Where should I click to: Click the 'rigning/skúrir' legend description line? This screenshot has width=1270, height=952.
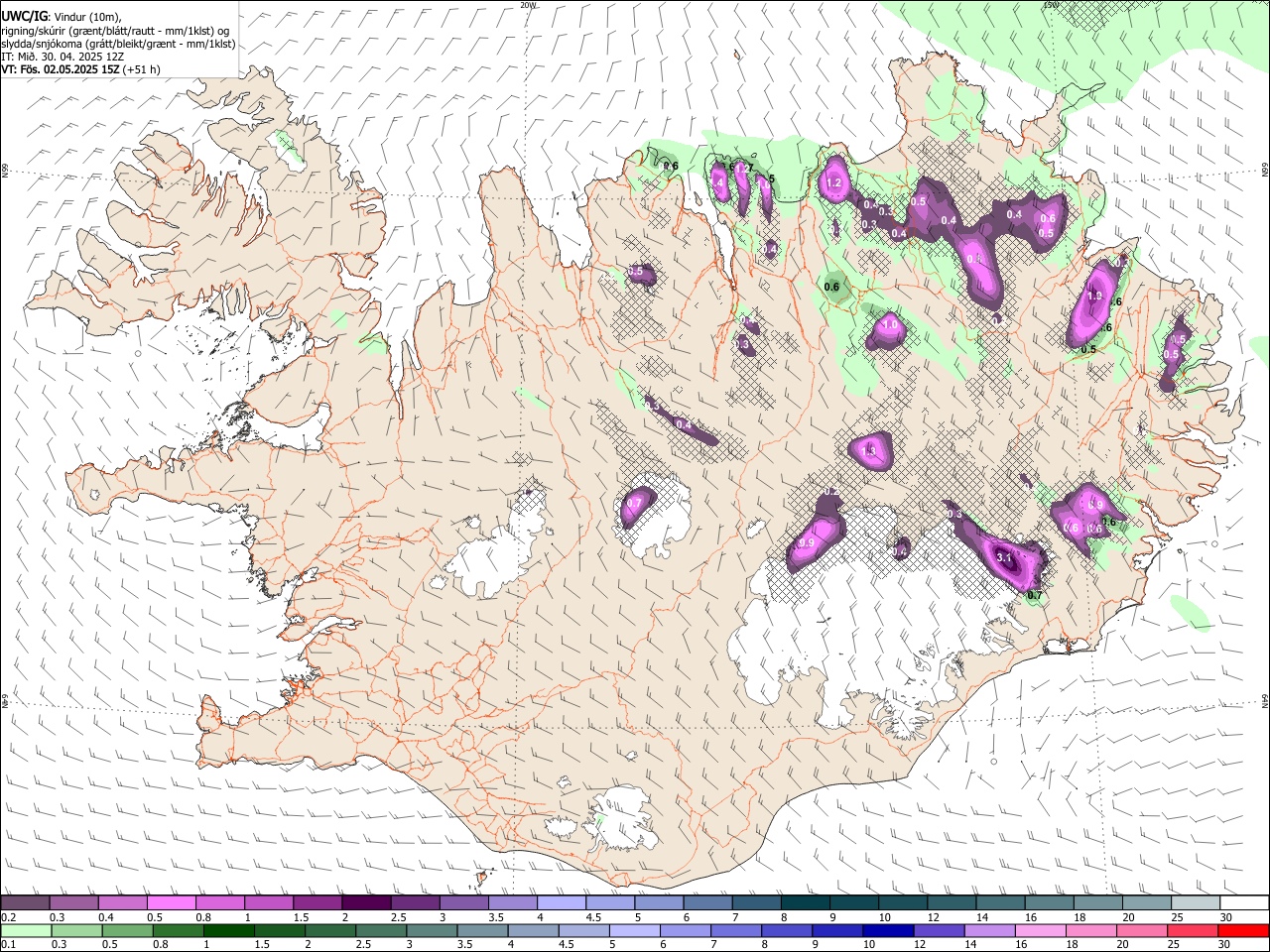(x=115, y=31)
